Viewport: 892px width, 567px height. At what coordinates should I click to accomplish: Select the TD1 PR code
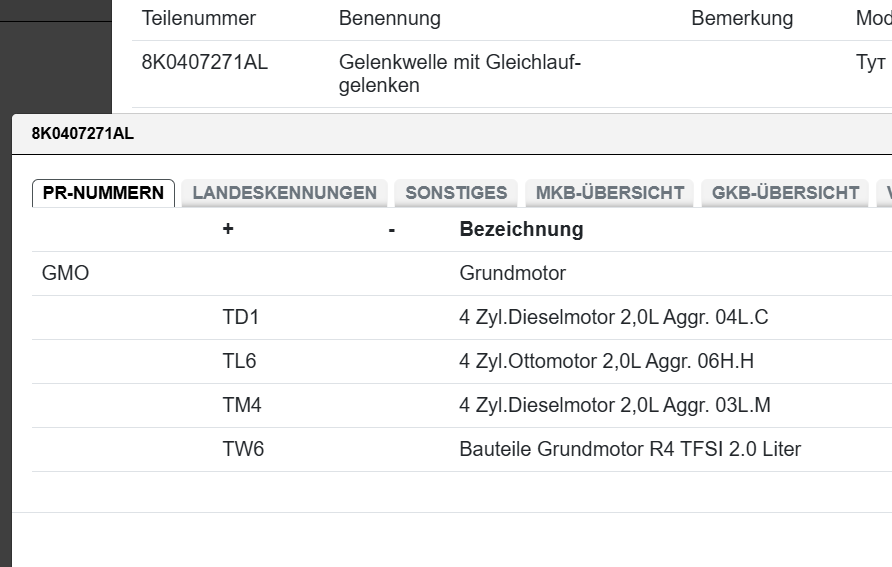(x=241, y=317)
